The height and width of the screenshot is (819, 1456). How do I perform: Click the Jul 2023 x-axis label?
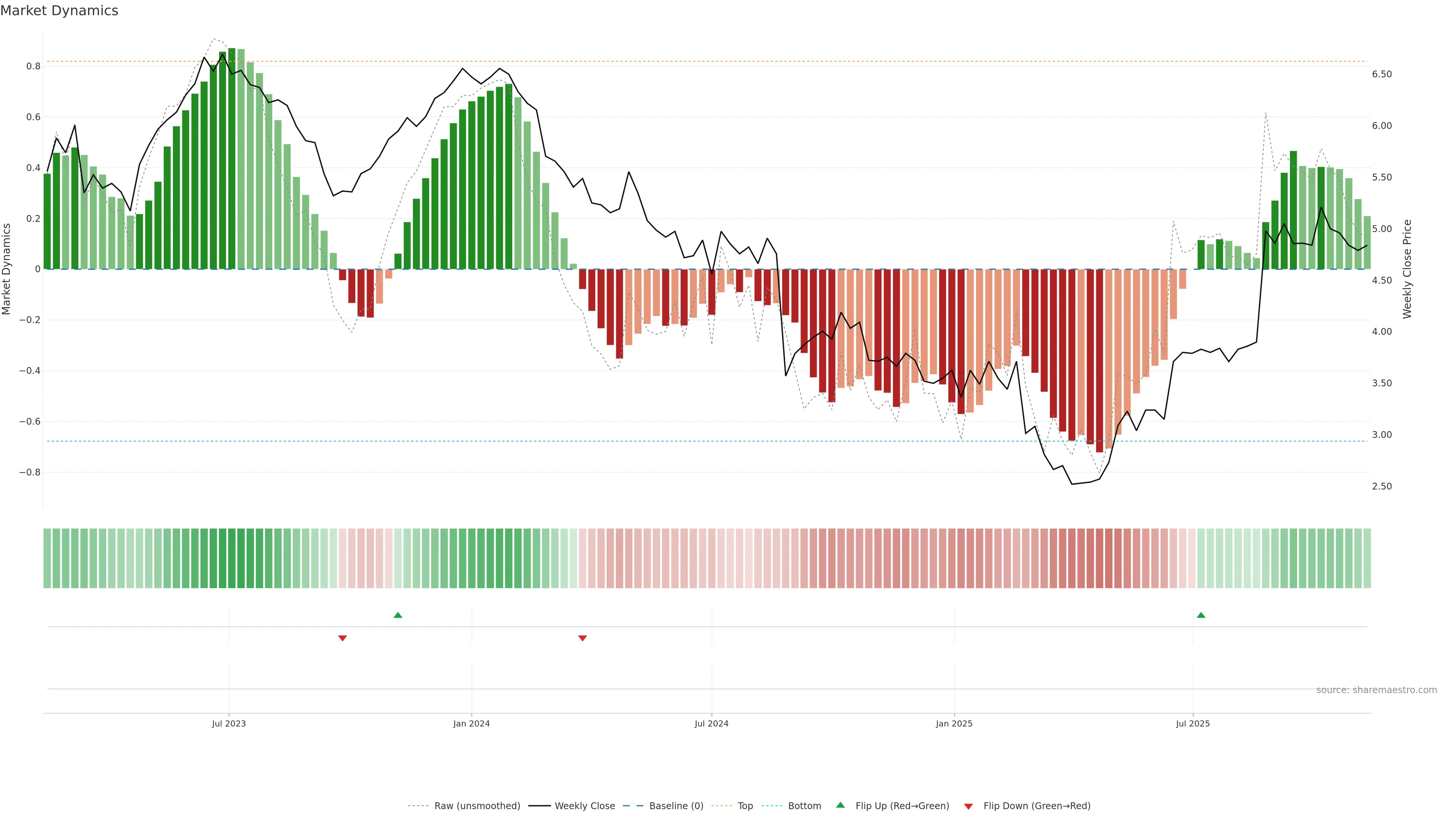228,723
